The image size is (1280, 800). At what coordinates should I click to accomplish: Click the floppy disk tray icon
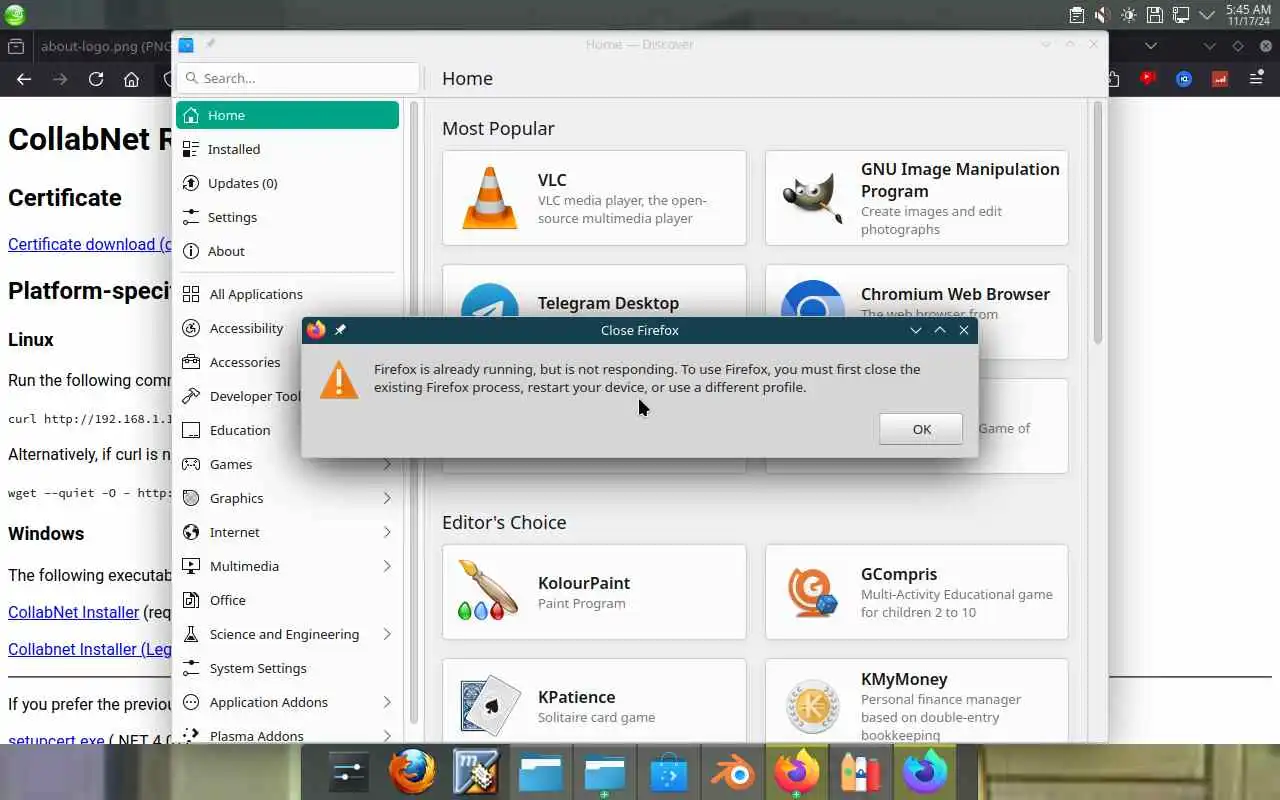point(1154,15)
